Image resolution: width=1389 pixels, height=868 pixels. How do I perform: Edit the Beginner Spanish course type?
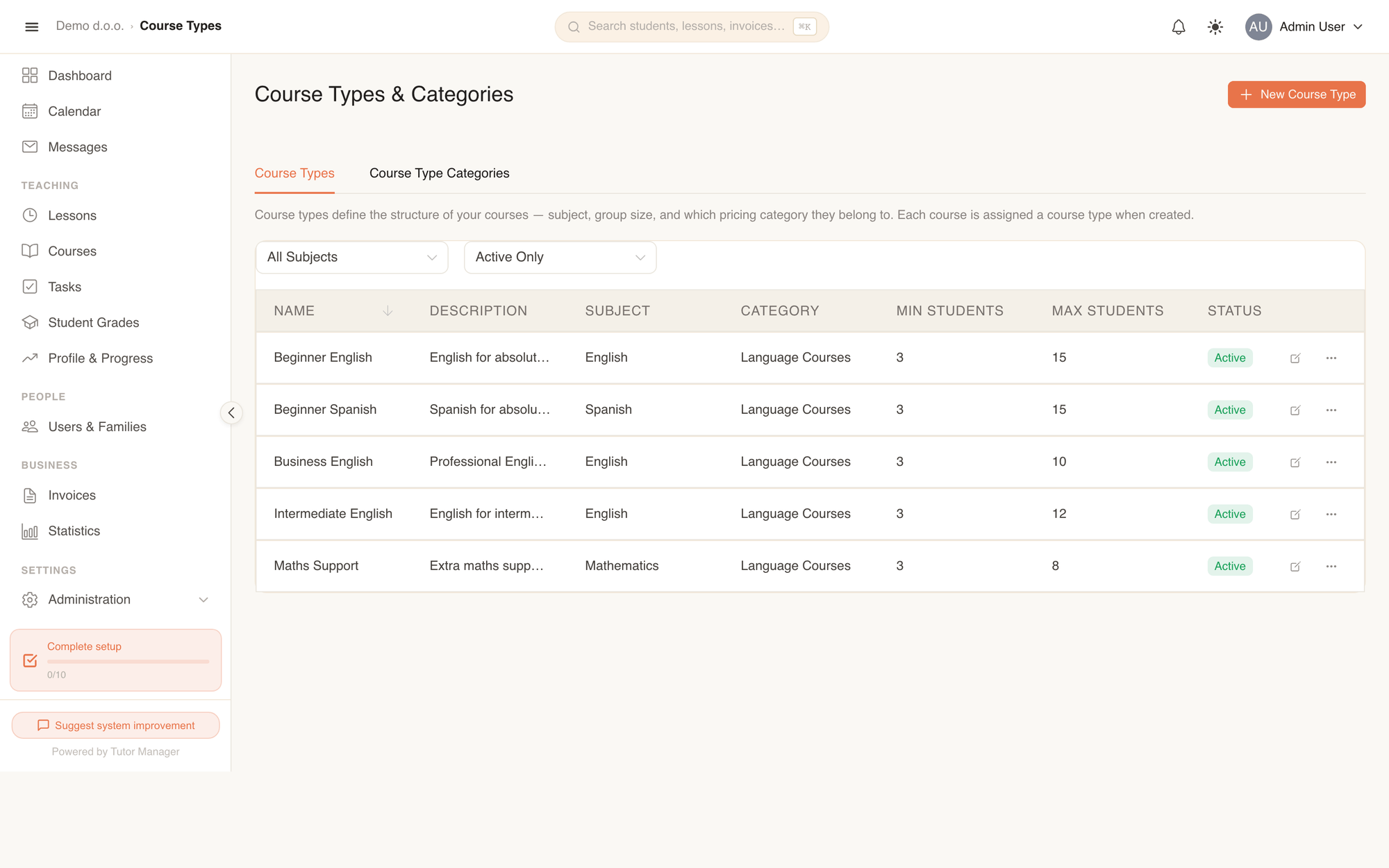[1295, 410]
